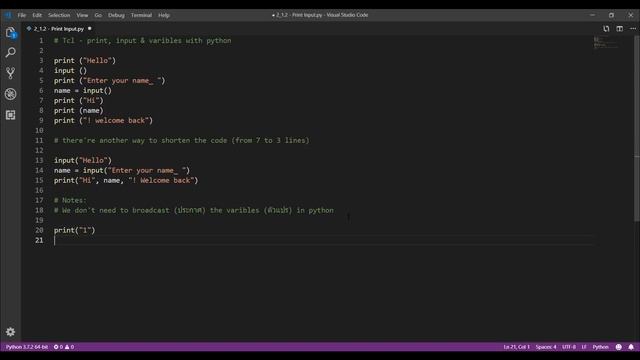The width and height of the screenshot is (640, 360).
Task: Click 'print("1")' on line 20
Action: [74, 230]
